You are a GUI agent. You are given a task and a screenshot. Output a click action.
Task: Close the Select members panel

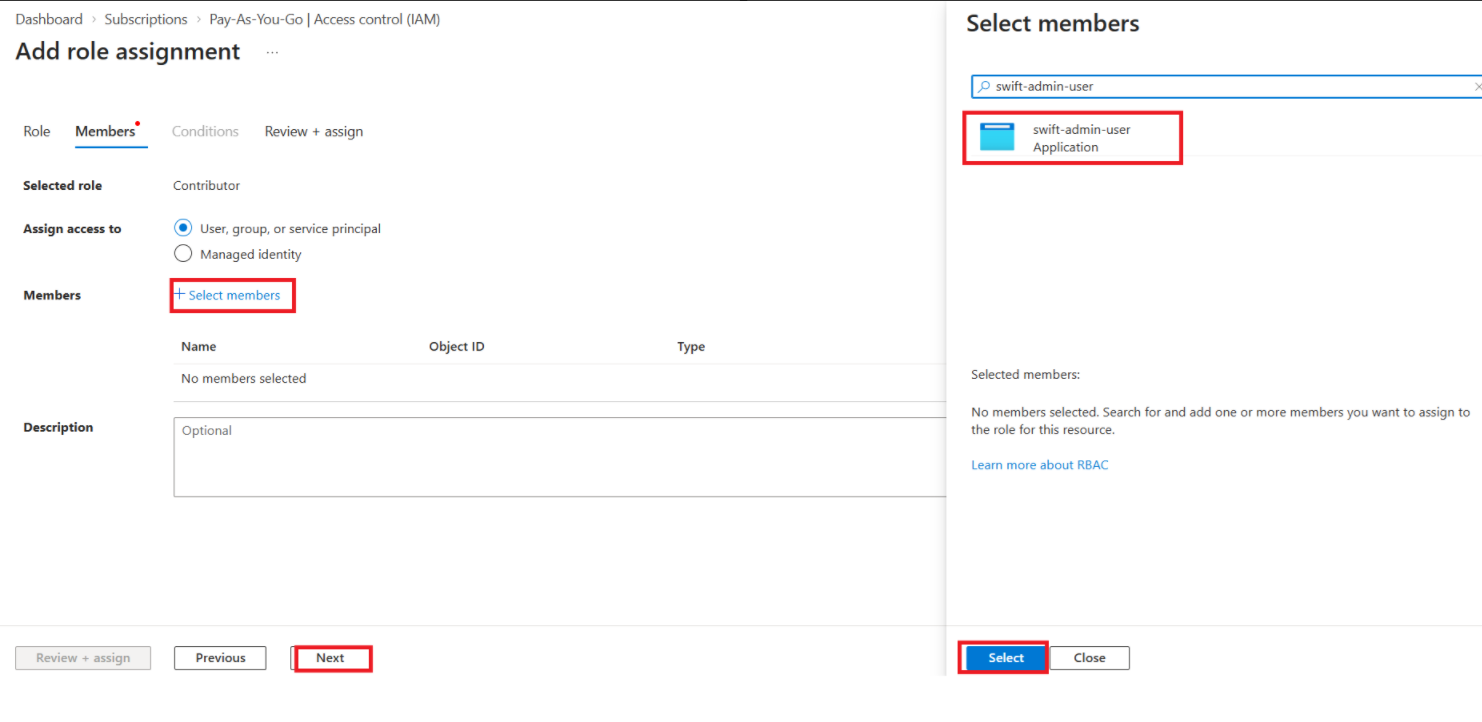[x=1089, y=658]
